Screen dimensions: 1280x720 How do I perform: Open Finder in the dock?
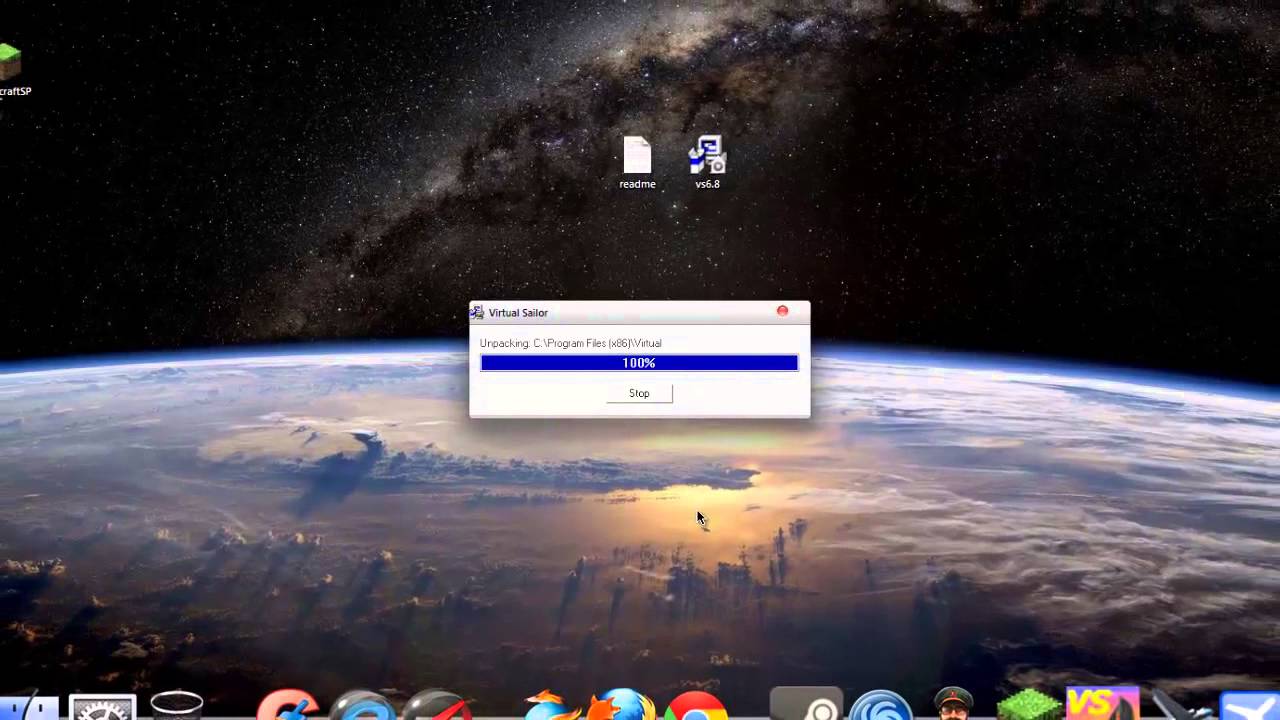[30, 707]
